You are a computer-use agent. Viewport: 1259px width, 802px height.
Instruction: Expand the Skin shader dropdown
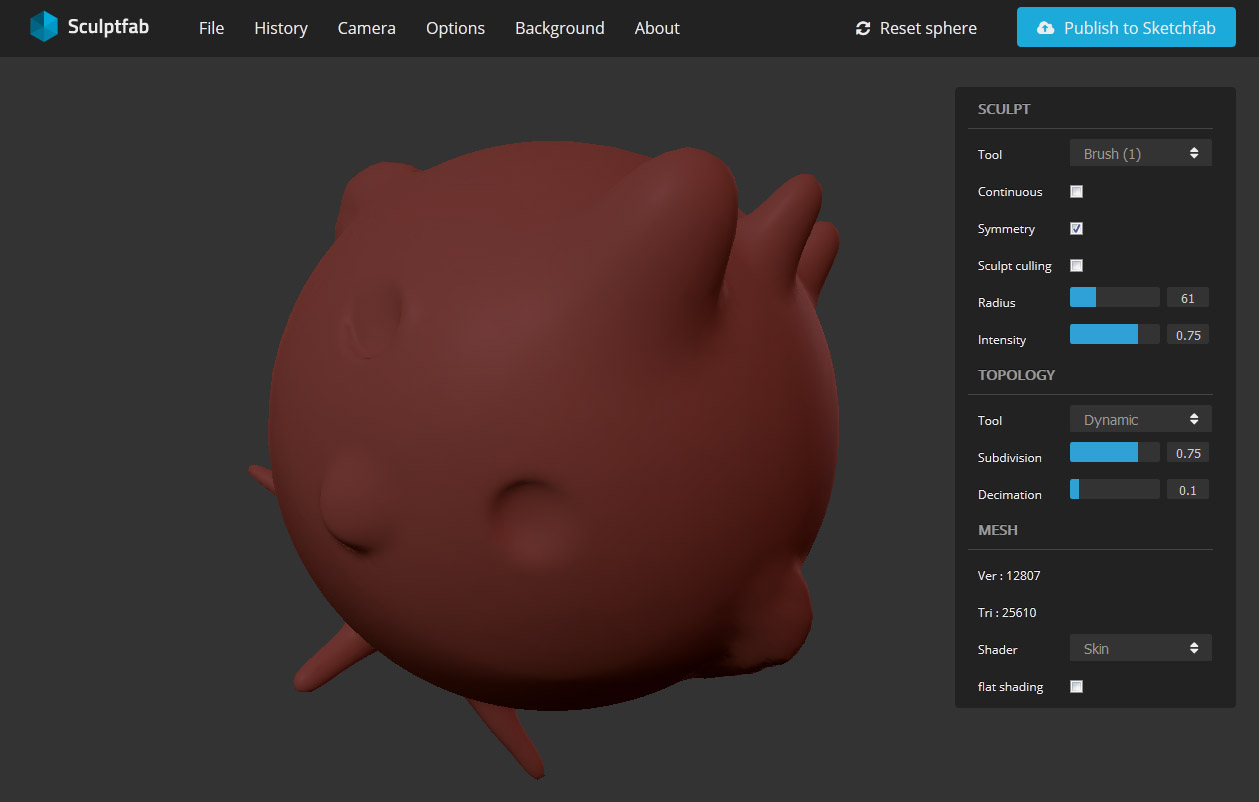[x=1140, y=649]
